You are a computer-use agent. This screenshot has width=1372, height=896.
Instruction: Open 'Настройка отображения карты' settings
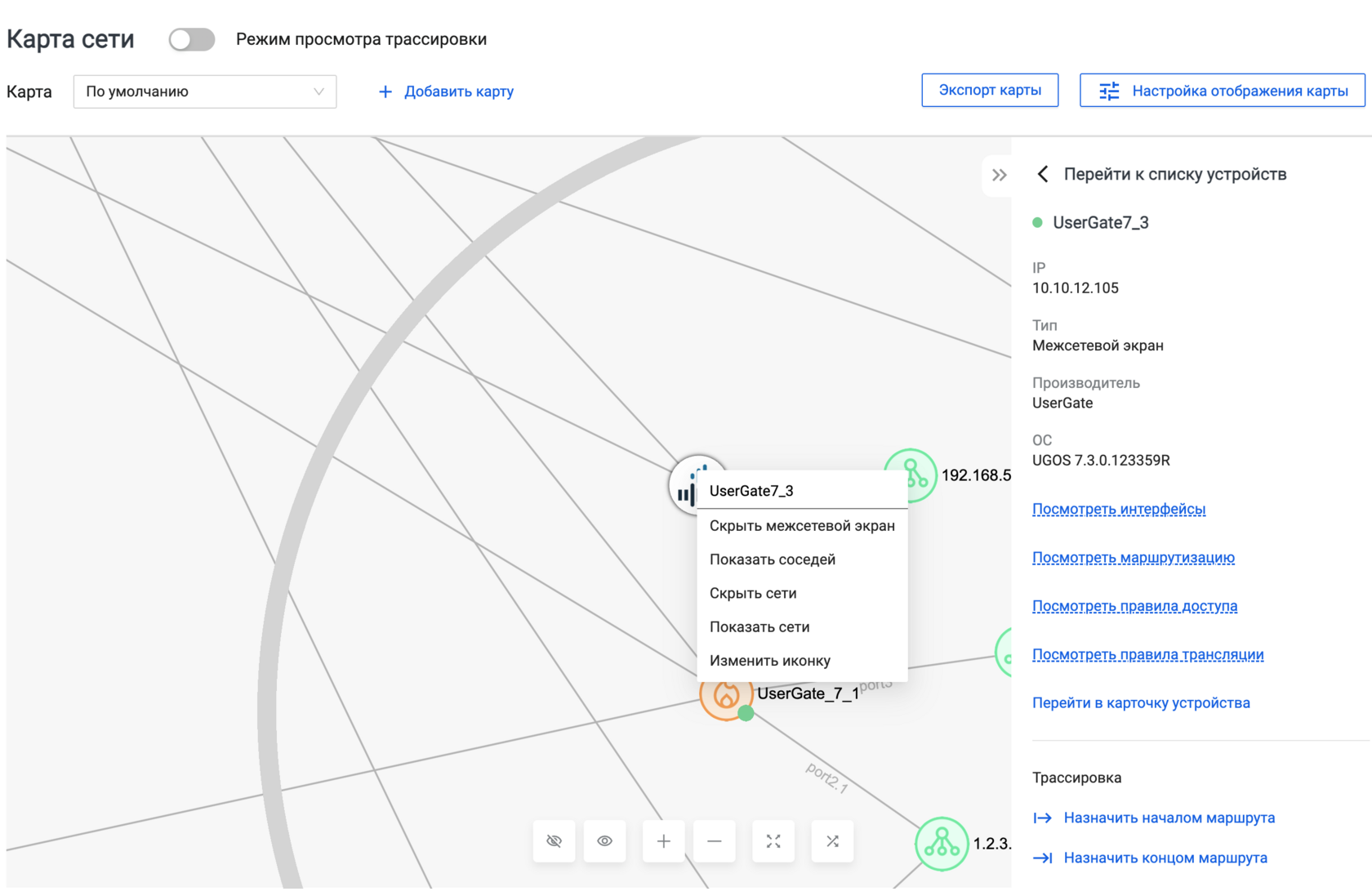tap(1222, 90)
